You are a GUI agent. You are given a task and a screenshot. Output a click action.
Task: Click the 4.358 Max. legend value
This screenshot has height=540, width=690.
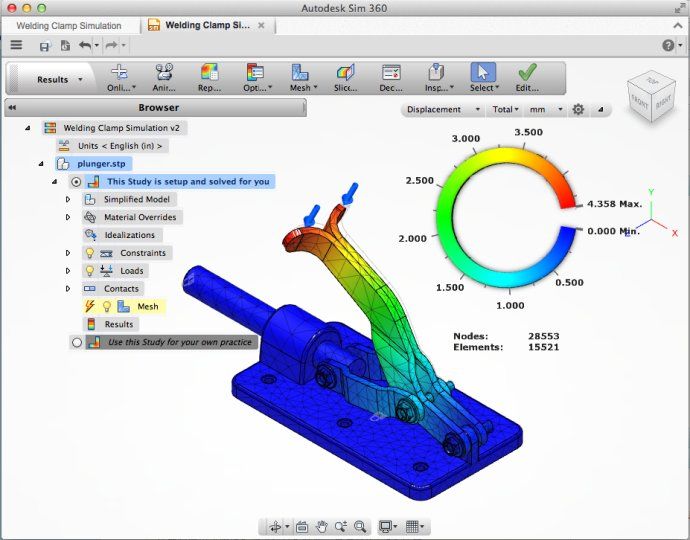click(x=614, y=204)
